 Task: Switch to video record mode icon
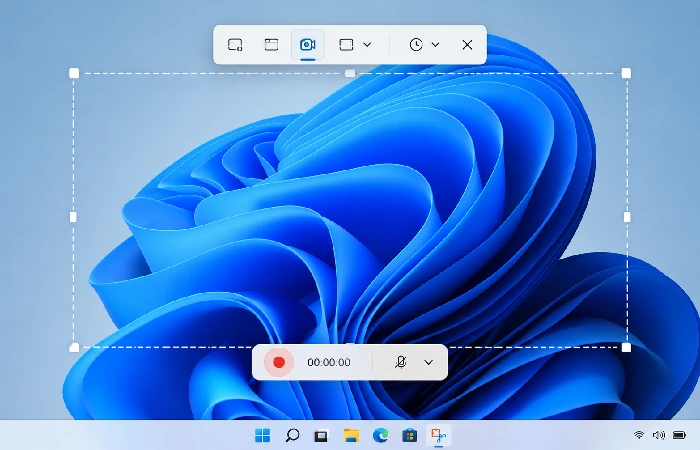pyautogui.click(x=308, y=45)
